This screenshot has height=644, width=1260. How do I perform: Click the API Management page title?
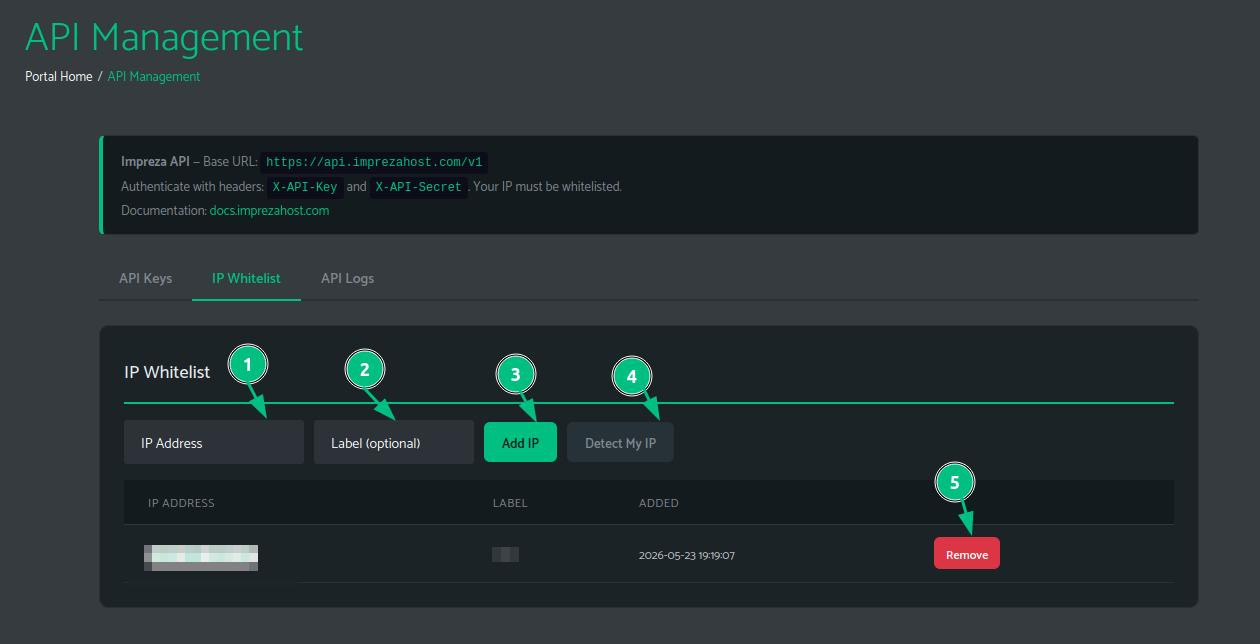coord(164,37)
